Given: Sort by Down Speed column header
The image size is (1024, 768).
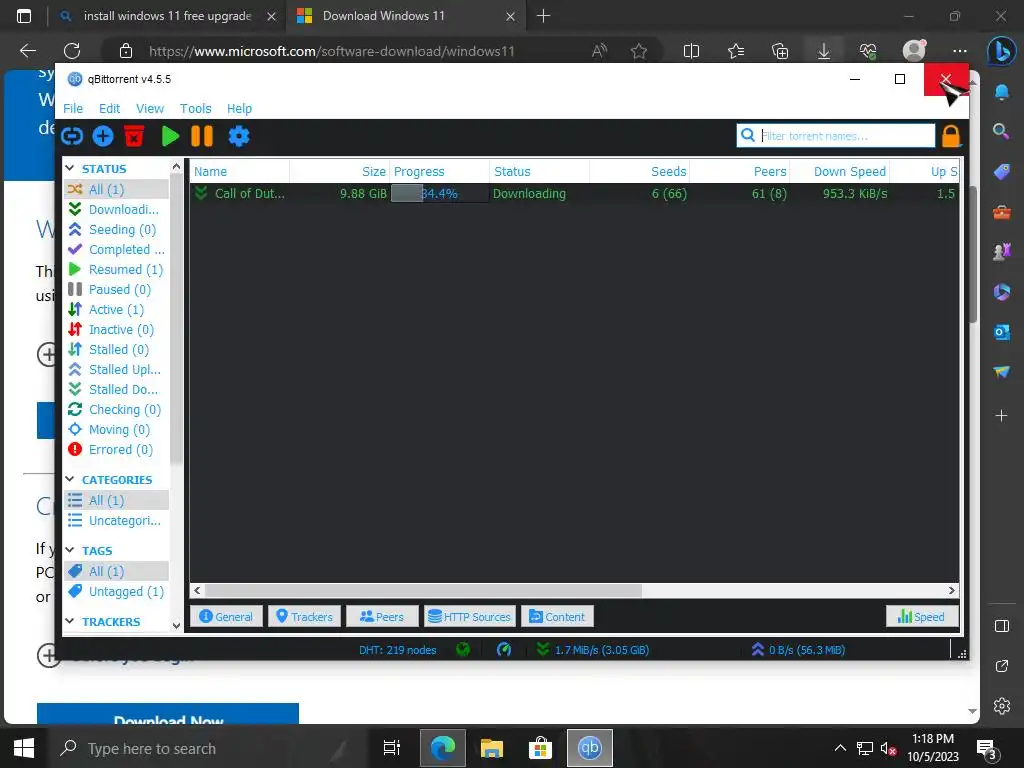Looking at the screenshot, I should [x=839, y=172].
